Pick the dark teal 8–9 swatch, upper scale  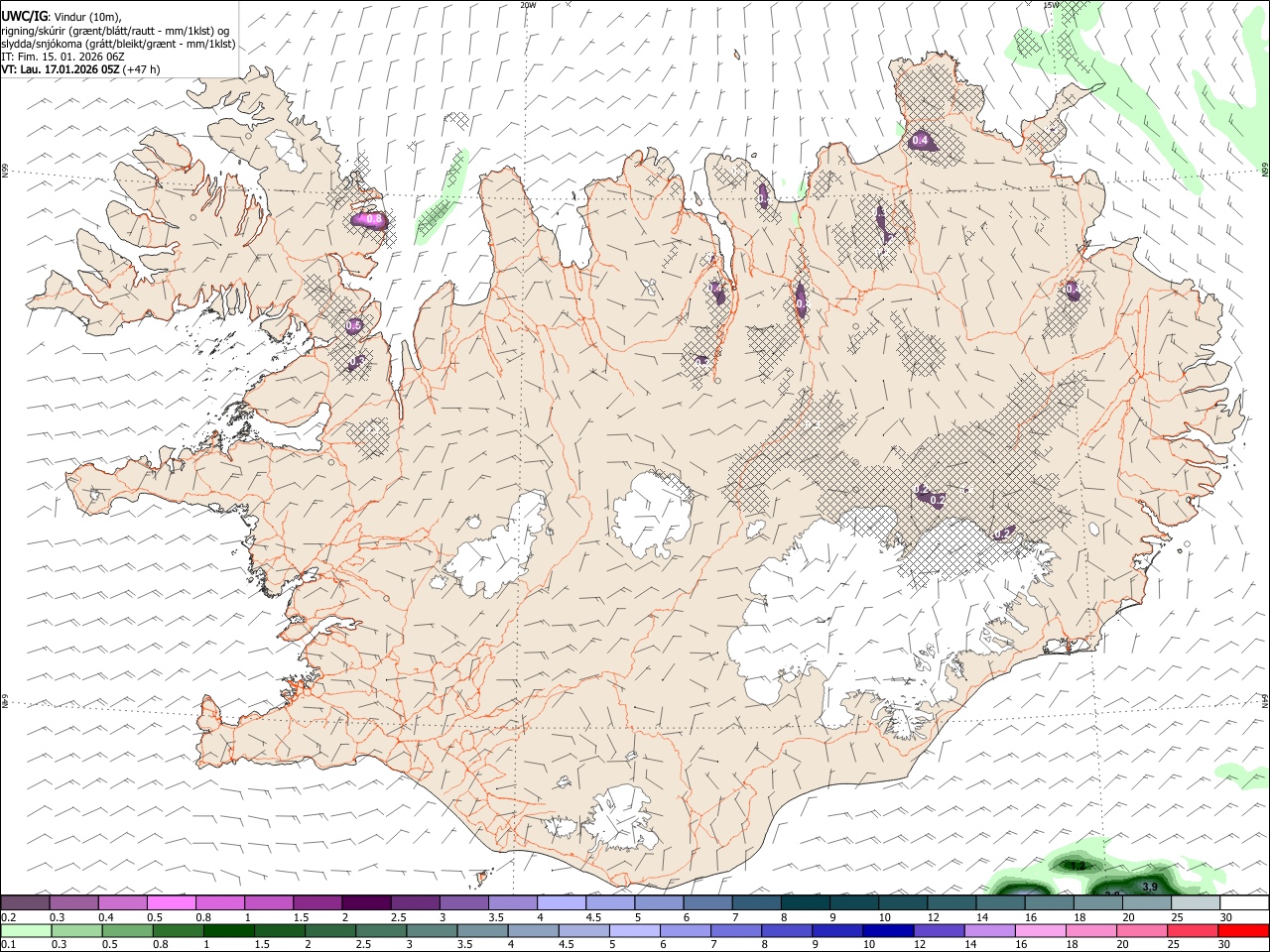click(x=805, y=902)
